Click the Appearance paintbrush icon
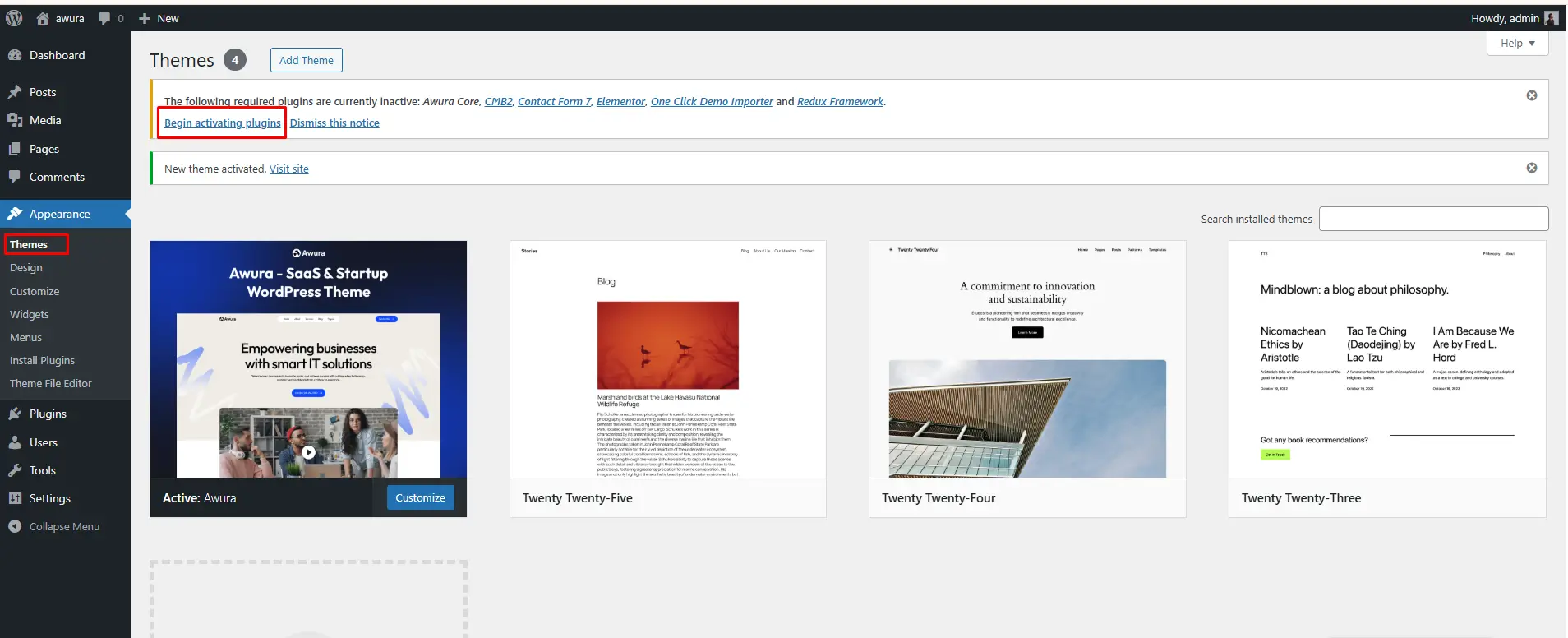Image resolution: width=1568 pixels, height=638 pixels. [15, 214]
